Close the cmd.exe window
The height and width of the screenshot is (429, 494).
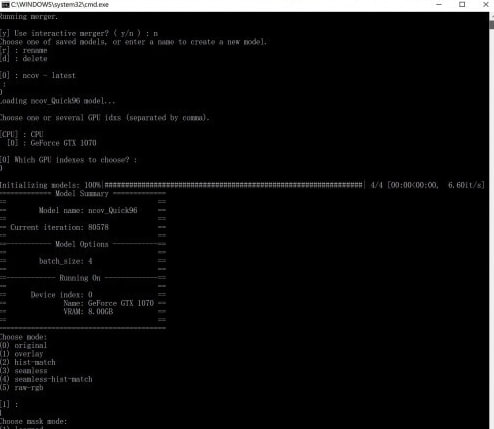(486, 5)
